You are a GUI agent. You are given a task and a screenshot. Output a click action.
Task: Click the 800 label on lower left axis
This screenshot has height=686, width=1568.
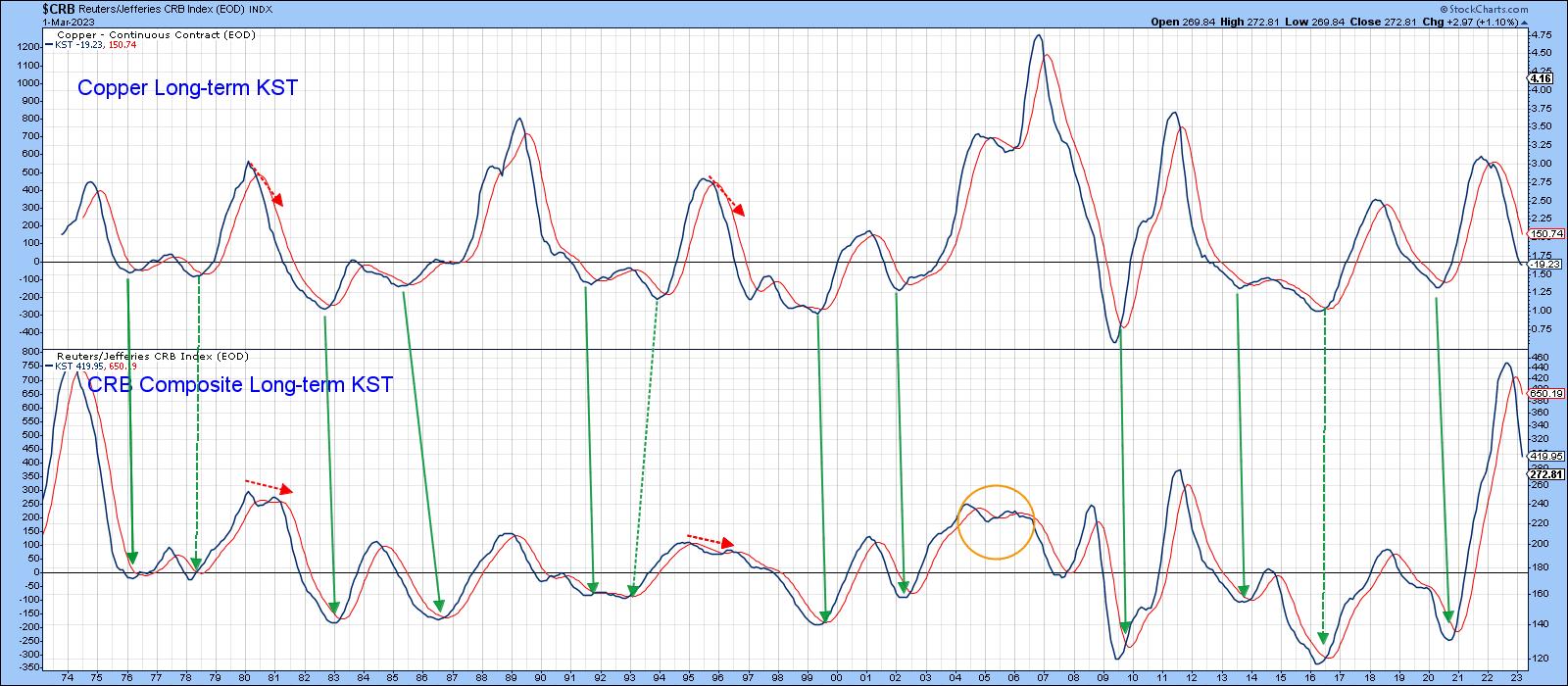pyautogui.click(x=30, y=353)
